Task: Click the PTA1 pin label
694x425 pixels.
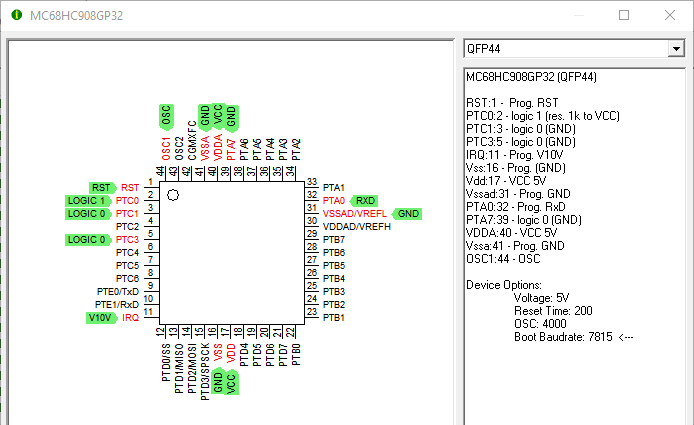Action: tap(334, 188)
